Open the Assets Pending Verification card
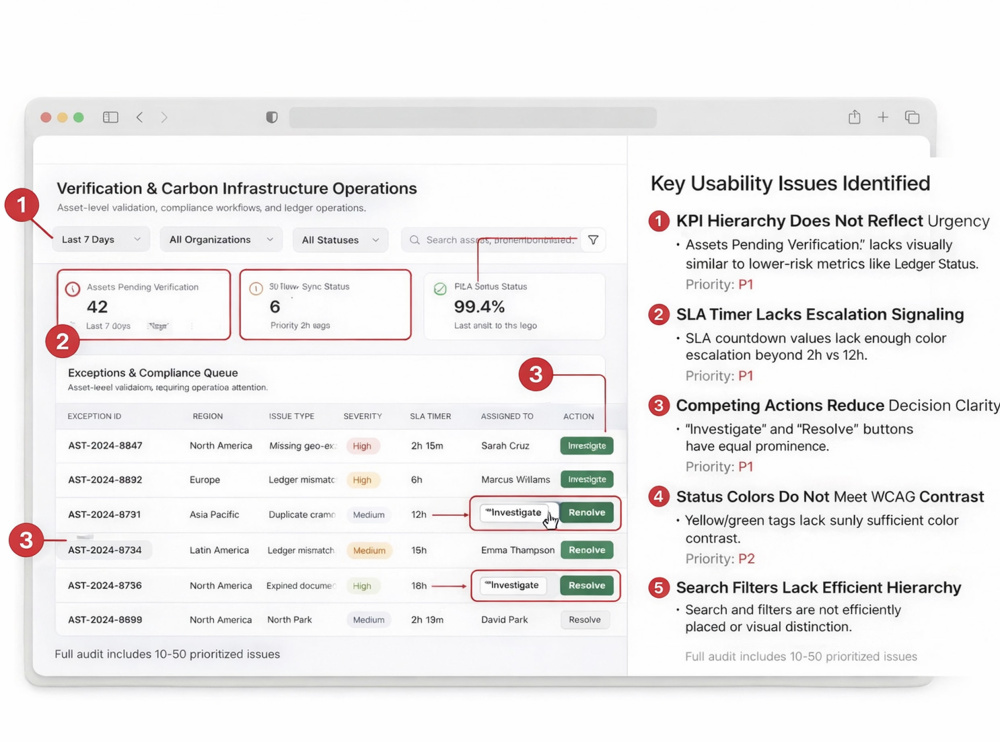This screenshot has width=1000, height=750. 143,305
